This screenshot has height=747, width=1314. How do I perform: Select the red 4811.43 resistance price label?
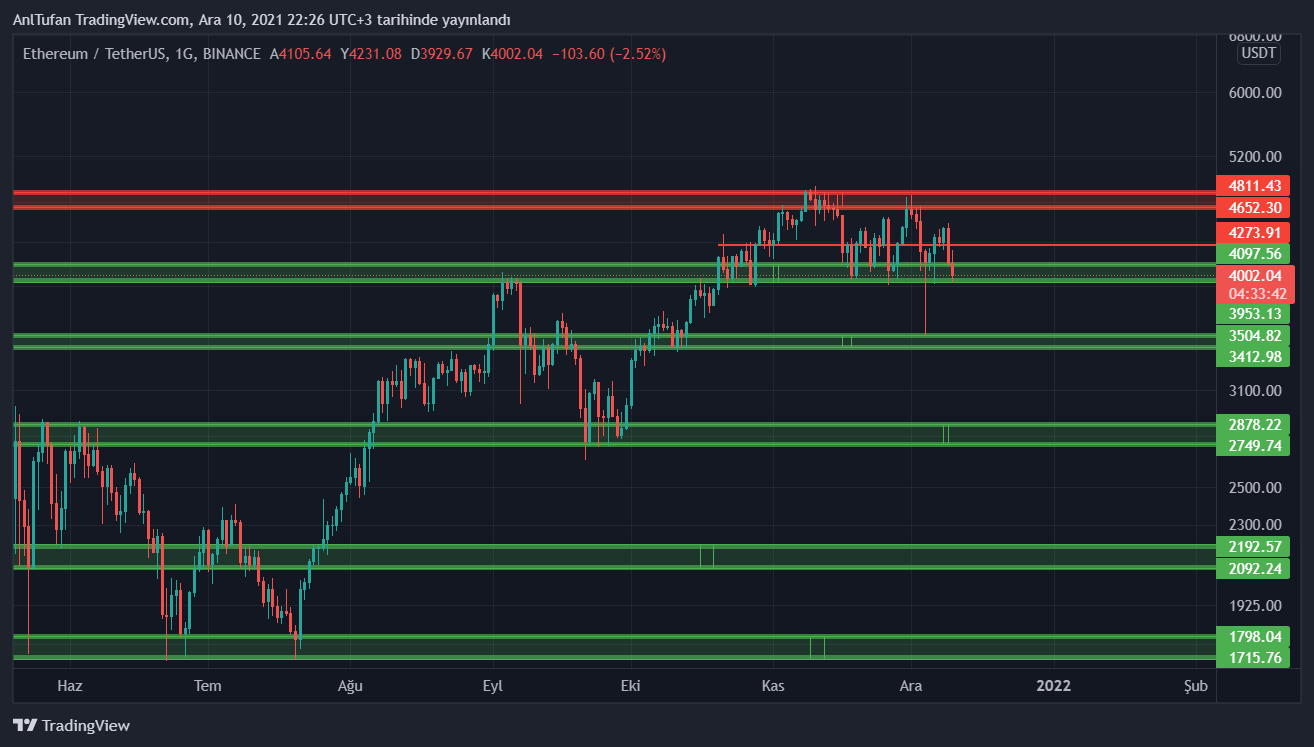[x=1254, y=186]
